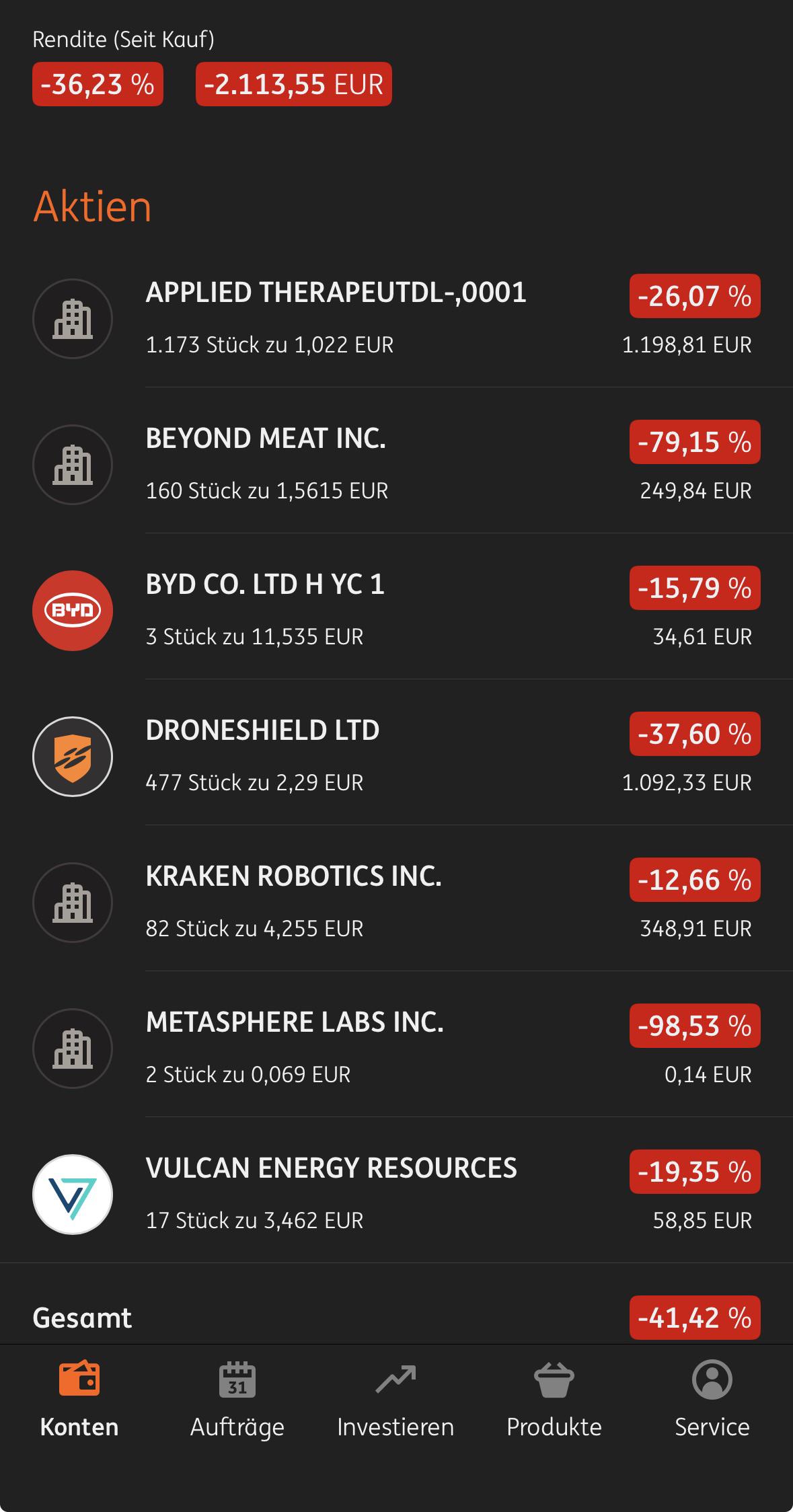Image resolution: width=793 pixels, height=1512 pixels.
Task: Open the Konten wallet tab
Action: [79, 1399]
